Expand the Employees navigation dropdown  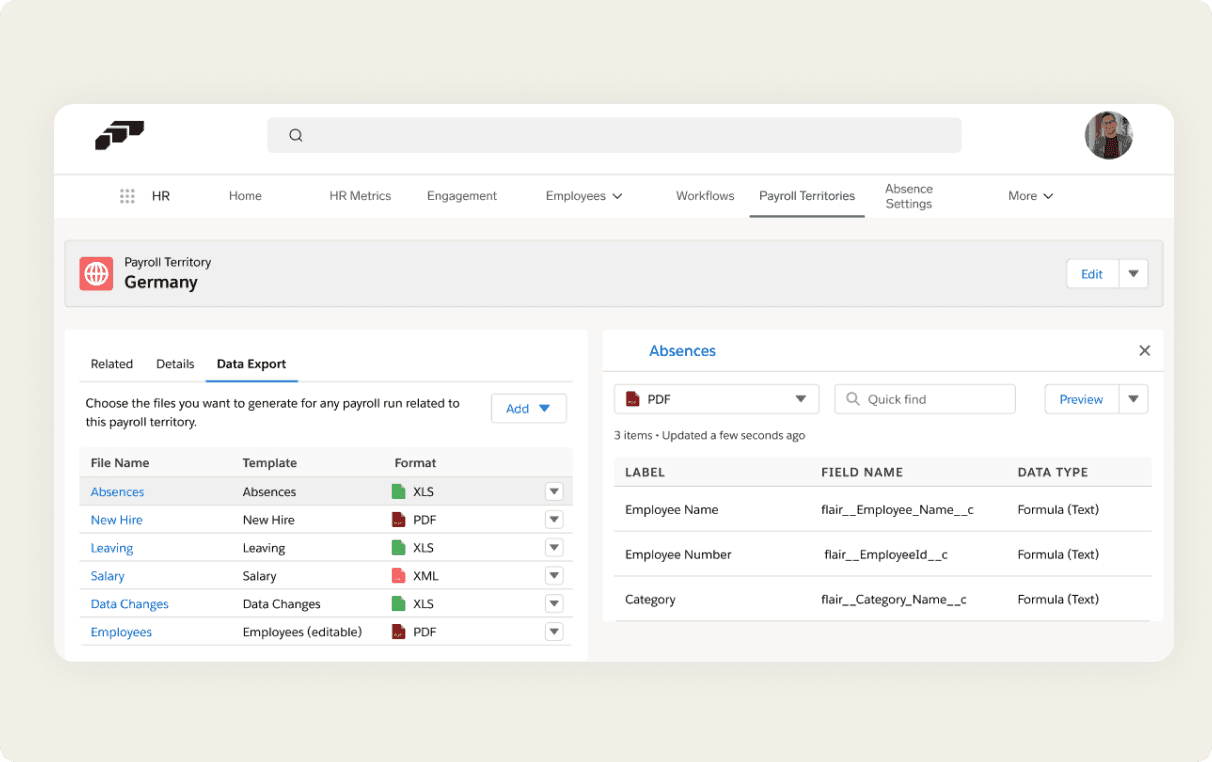[584, 196]
